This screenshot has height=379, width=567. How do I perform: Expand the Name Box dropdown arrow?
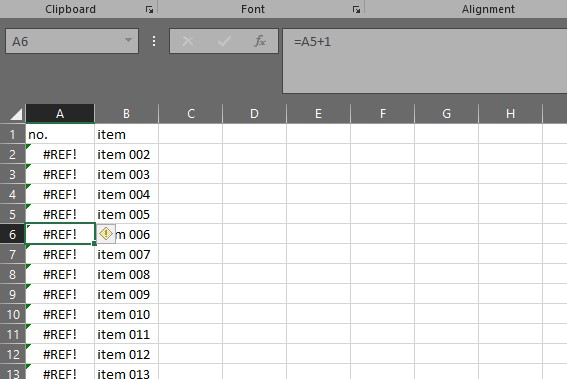128,41
